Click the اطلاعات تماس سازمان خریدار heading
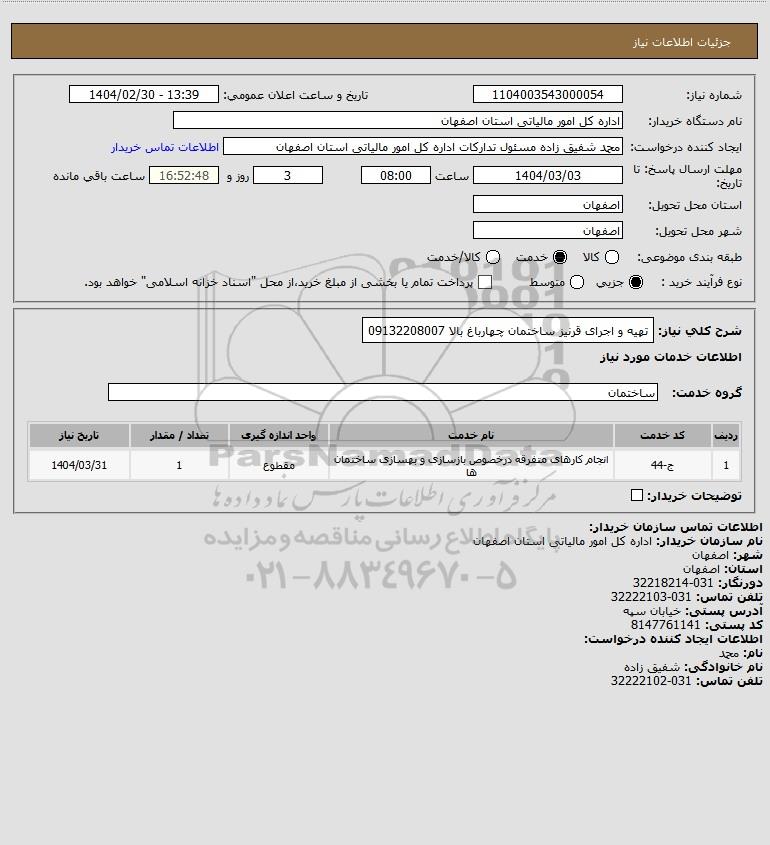770x845 pixels. click(x=676, y=527)
